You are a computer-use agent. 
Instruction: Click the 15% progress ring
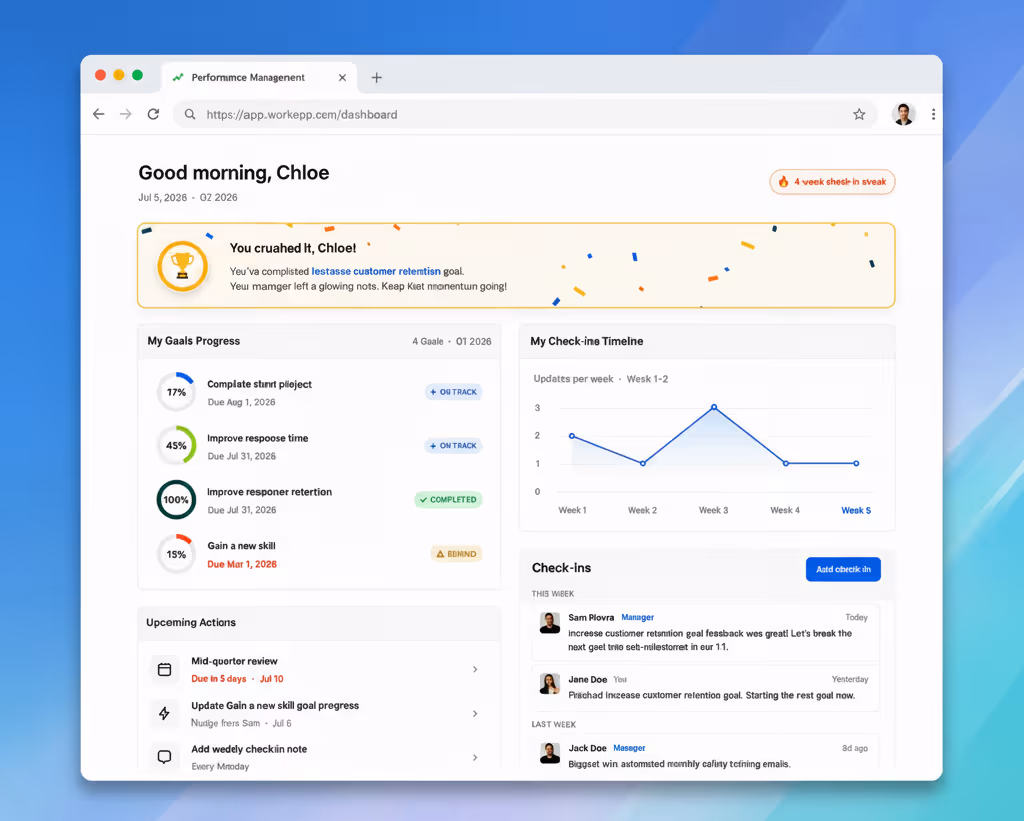[x=176, y=554]
